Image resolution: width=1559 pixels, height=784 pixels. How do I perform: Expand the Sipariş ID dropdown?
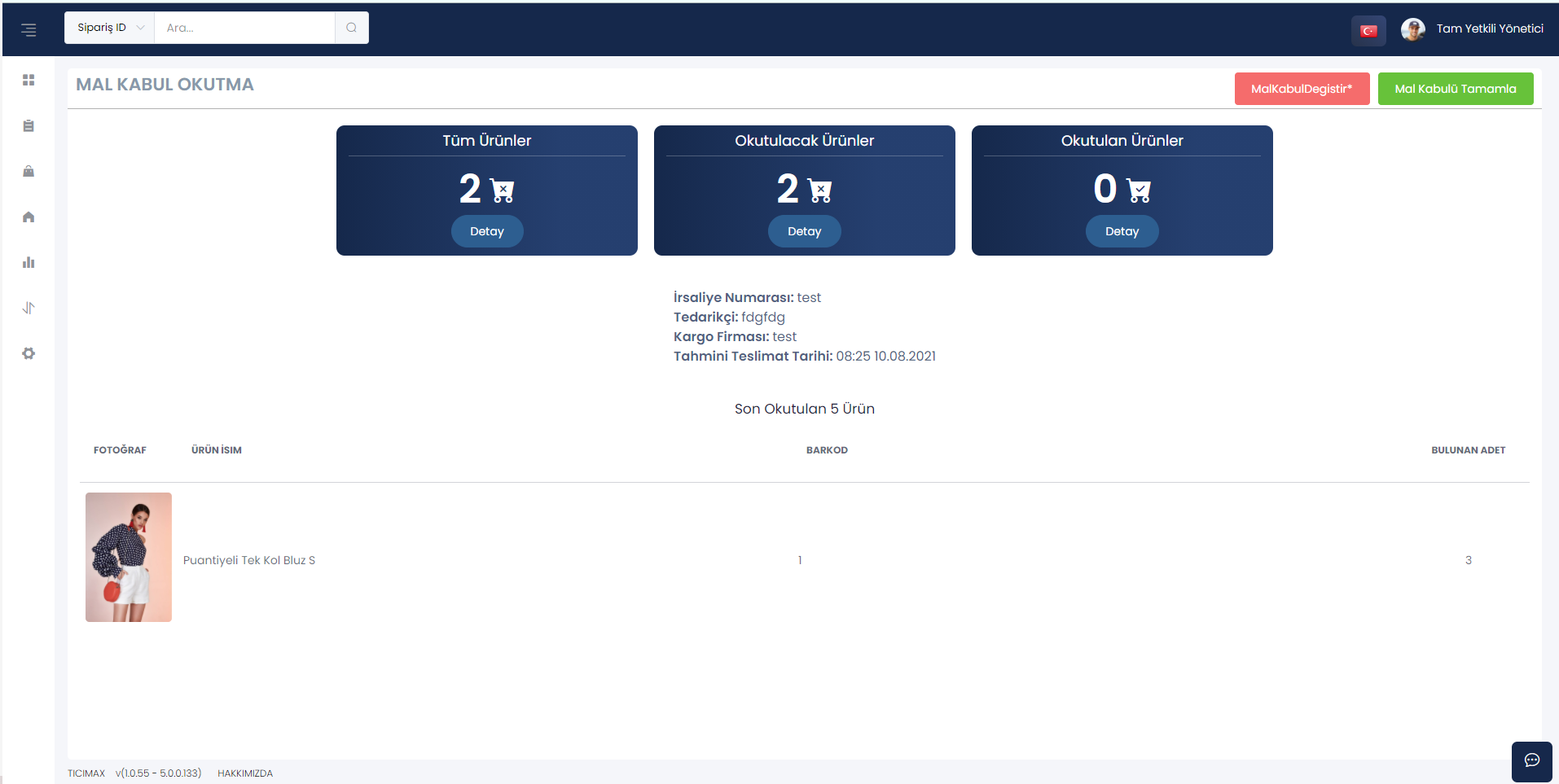pyautogui.click(x=110, y=28)
